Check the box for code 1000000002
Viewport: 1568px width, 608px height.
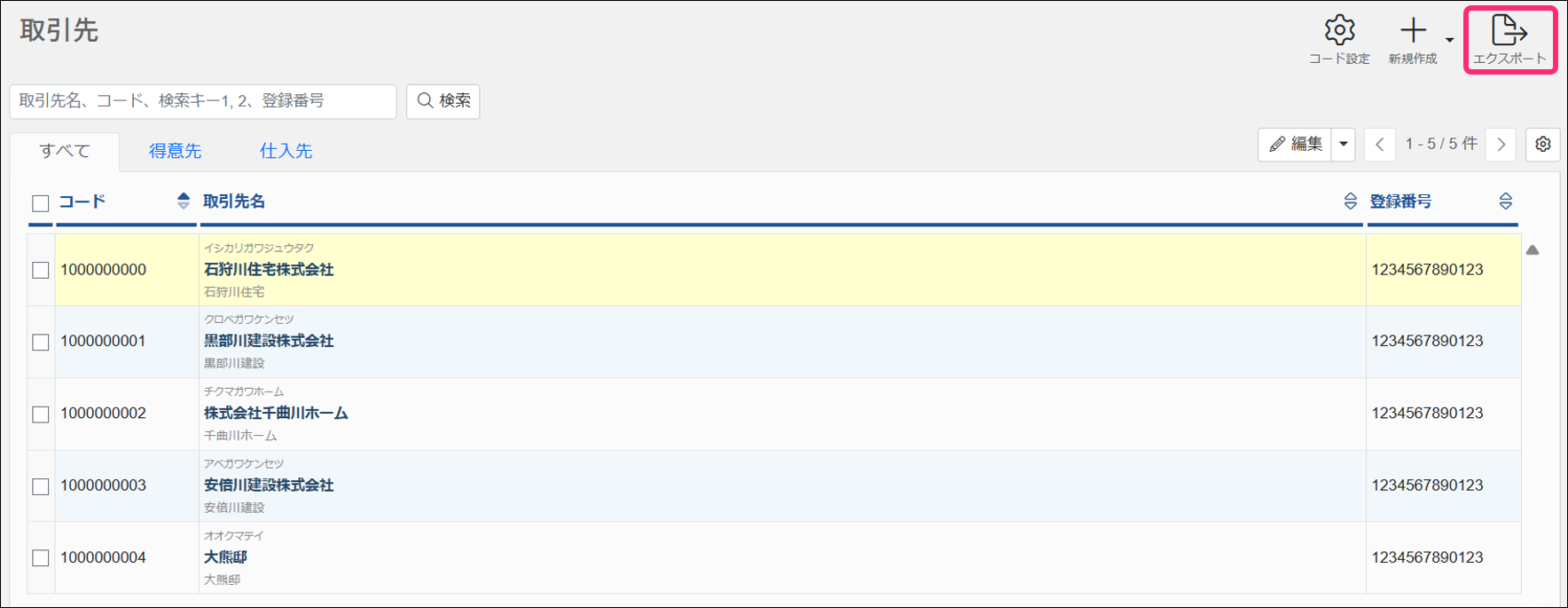coord(40,414)
